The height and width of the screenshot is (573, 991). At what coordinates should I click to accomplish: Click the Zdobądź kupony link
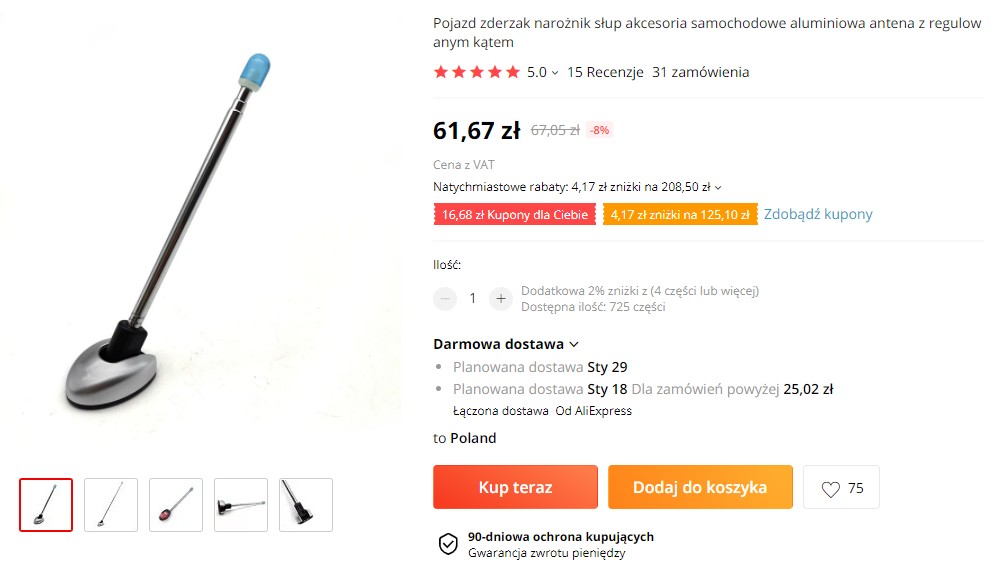818,214
